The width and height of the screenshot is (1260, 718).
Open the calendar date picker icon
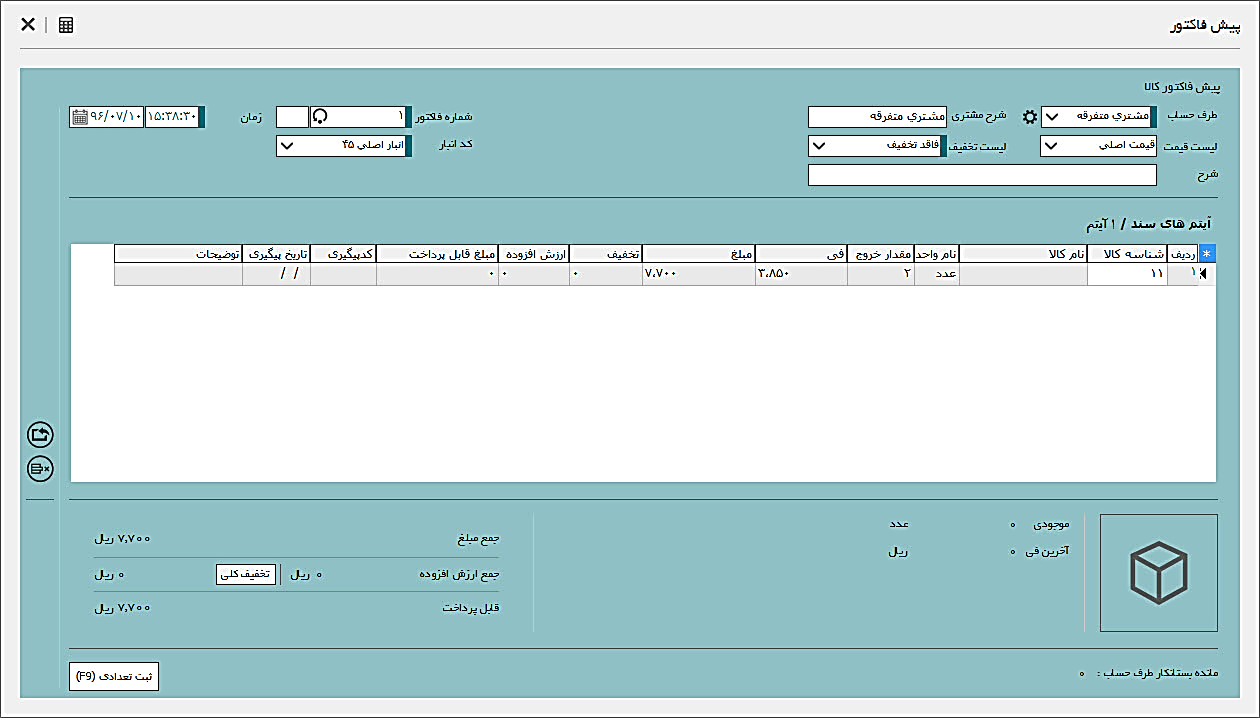tap(79, 117)
